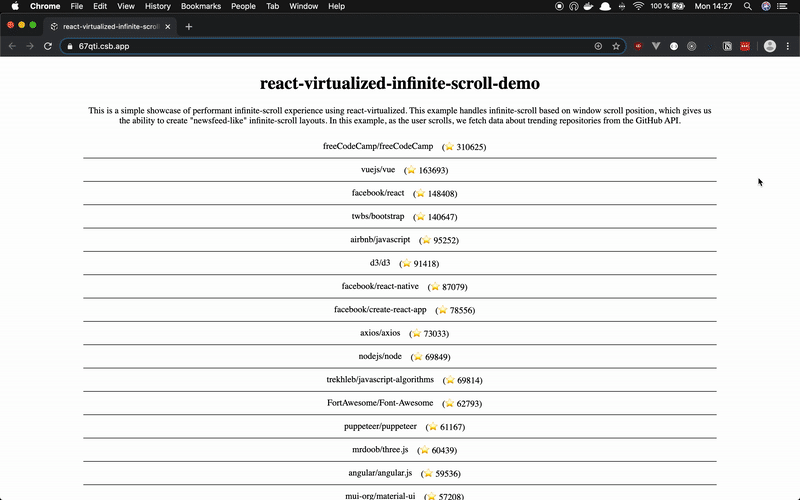Reload the page with the refresh icon
The width and height of the screenshot is (800, 500).
[47, 46]
